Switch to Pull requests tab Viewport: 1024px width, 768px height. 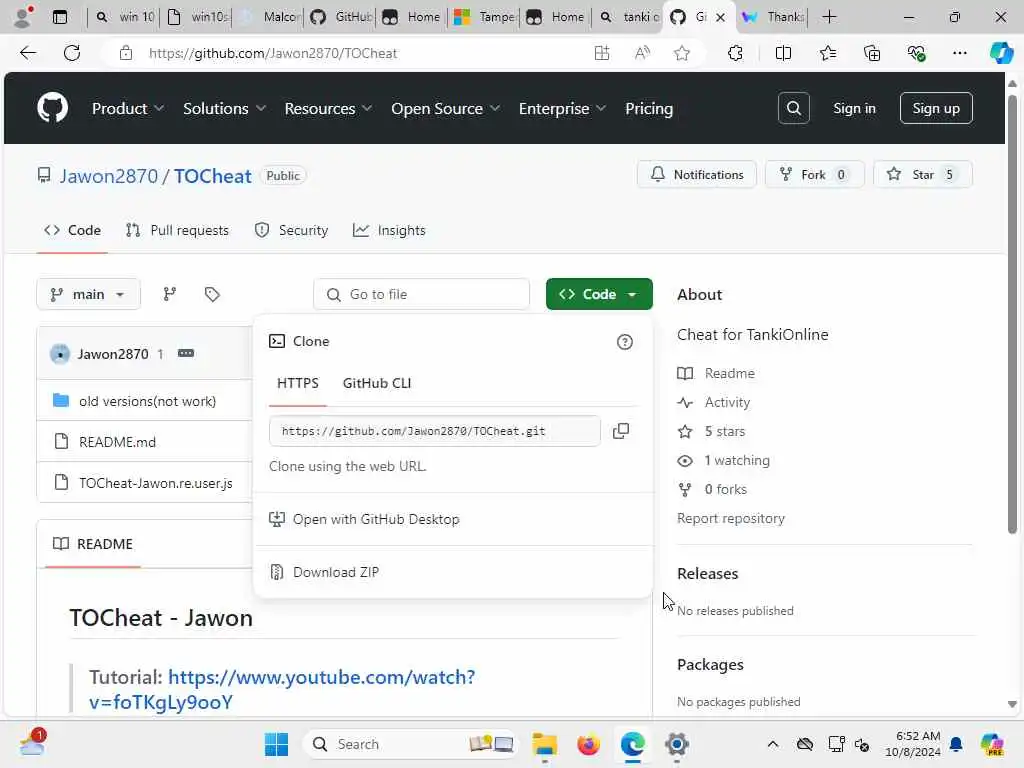click(178, 231)
